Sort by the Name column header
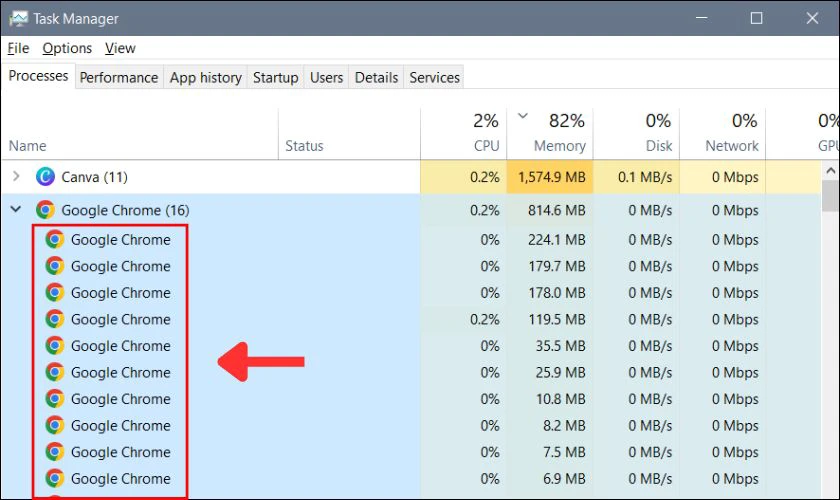840x500 pixels. click(139, 134)
